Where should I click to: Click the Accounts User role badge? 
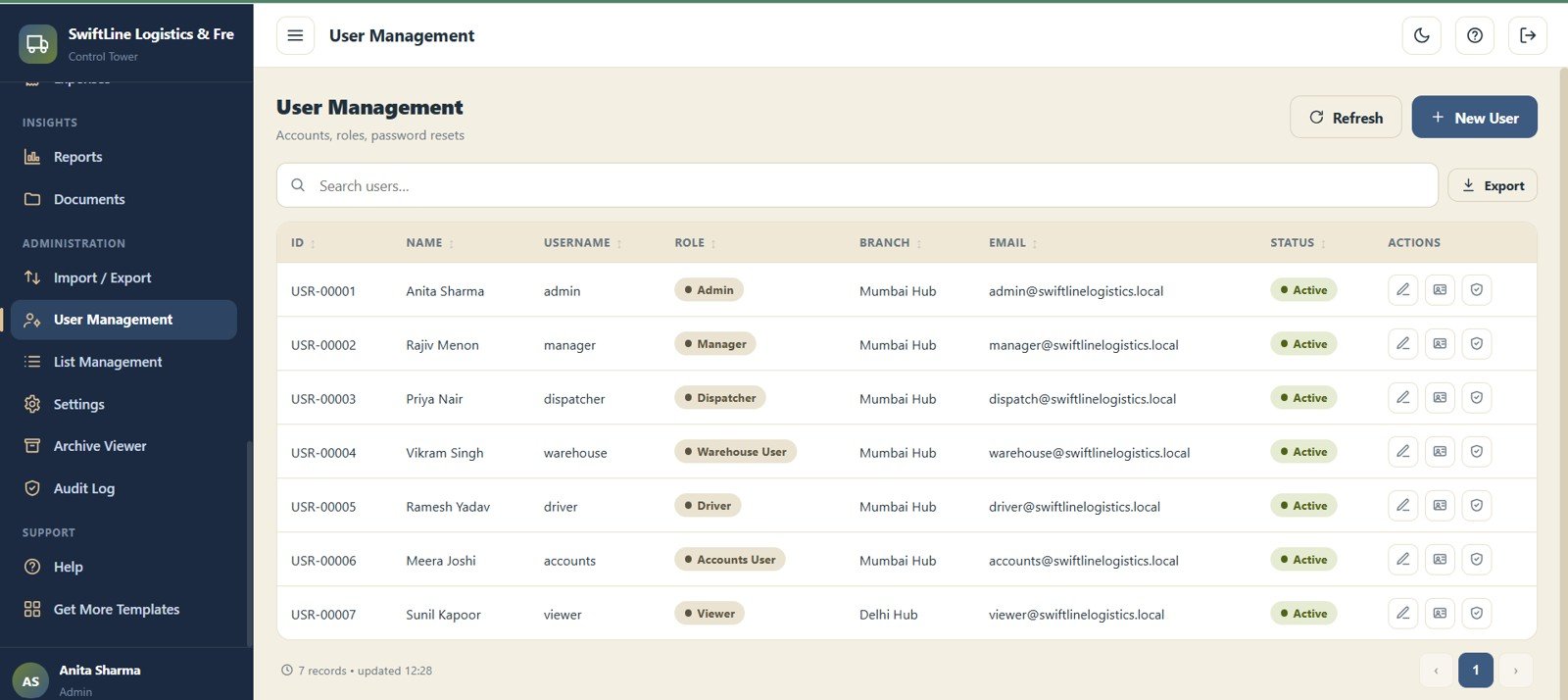coord(729,560)
